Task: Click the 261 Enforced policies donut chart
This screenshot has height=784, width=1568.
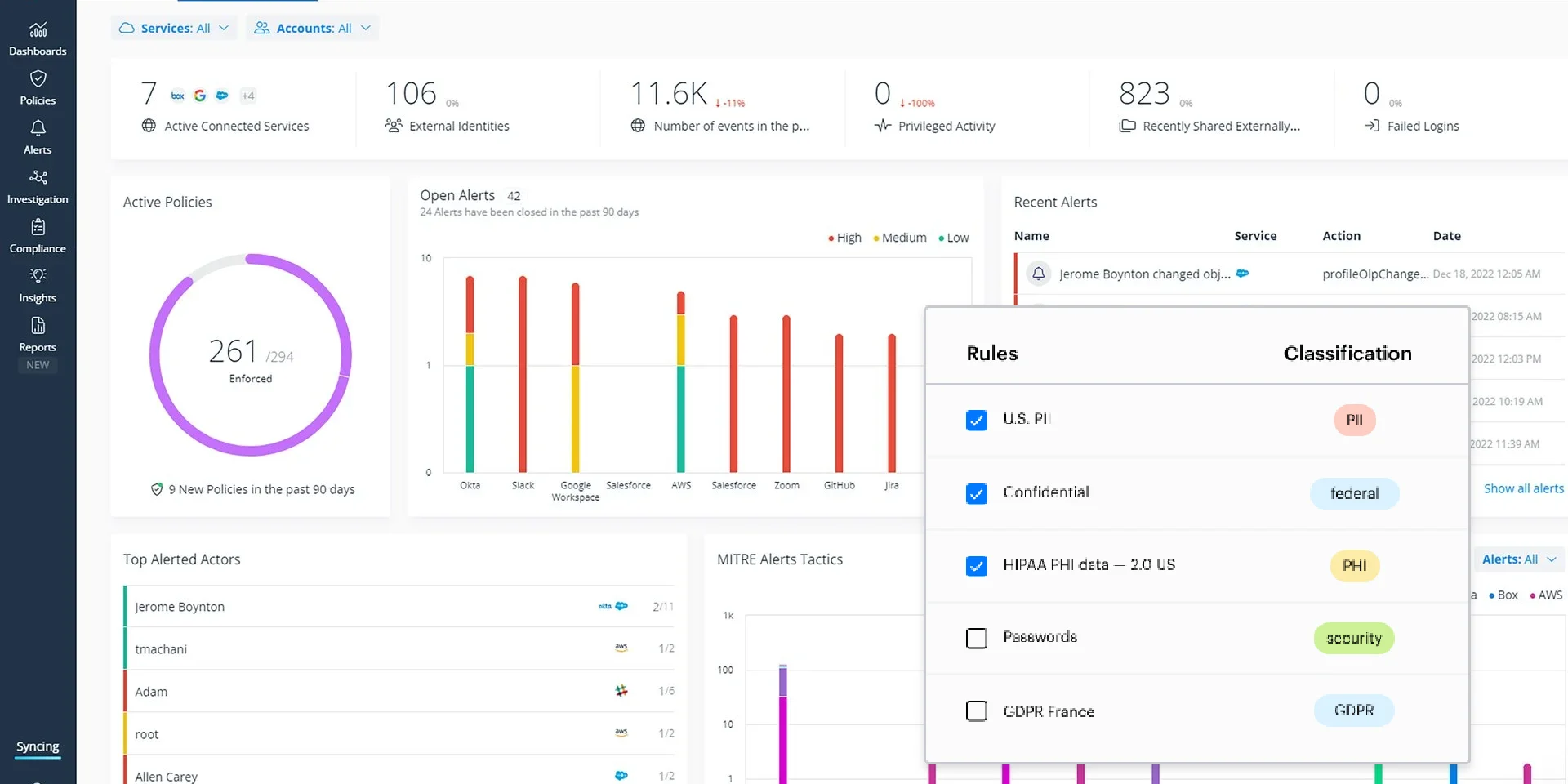Action: 251,355
